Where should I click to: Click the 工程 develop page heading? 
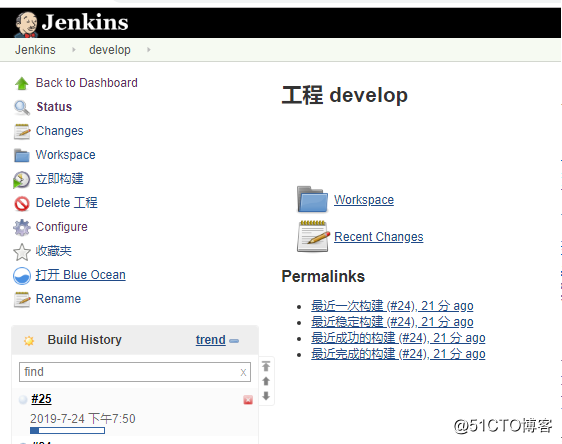pos(345,95)
